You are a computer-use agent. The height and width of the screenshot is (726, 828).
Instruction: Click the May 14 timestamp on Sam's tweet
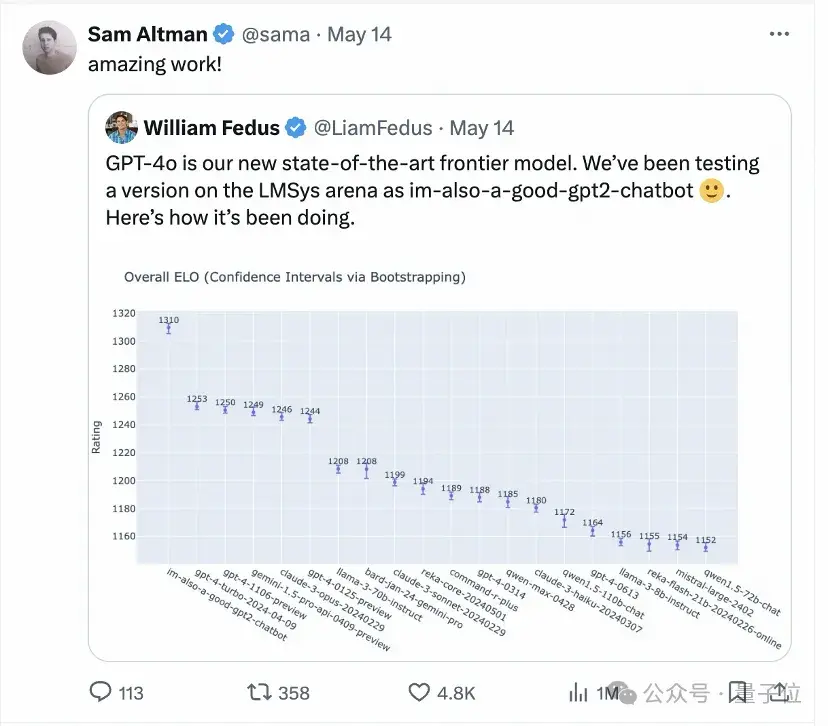360,35
